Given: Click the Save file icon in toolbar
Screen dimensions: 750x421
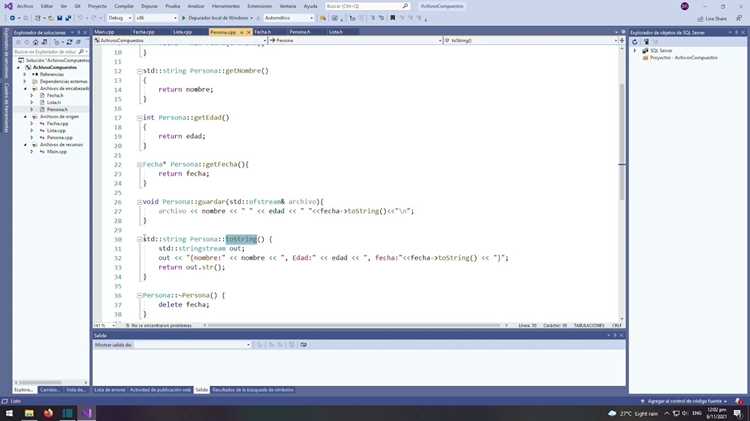Looking at the screenshot, I should pyautogui.click(x=60, y=18).
